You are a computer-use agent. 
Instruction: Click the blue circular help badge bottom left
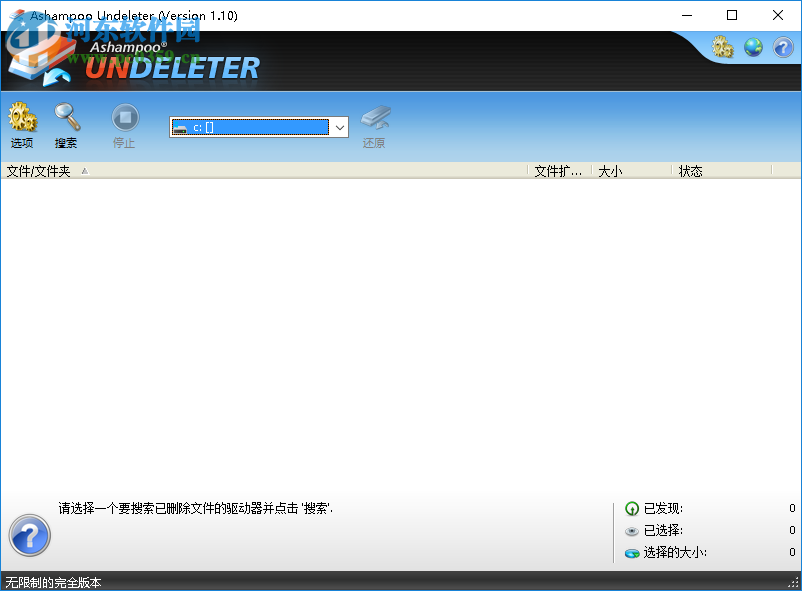point(29,536)
